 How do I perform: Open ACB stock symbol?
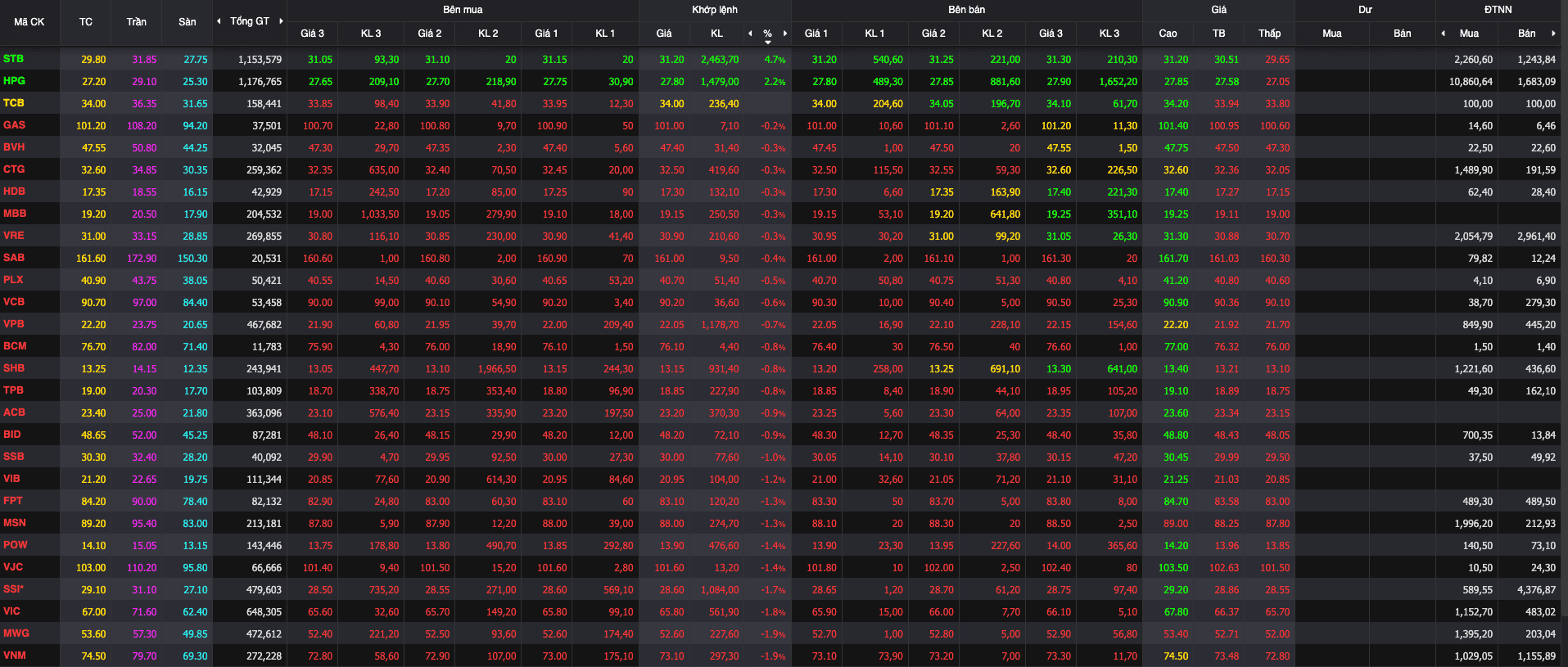(x=14, y=412)
